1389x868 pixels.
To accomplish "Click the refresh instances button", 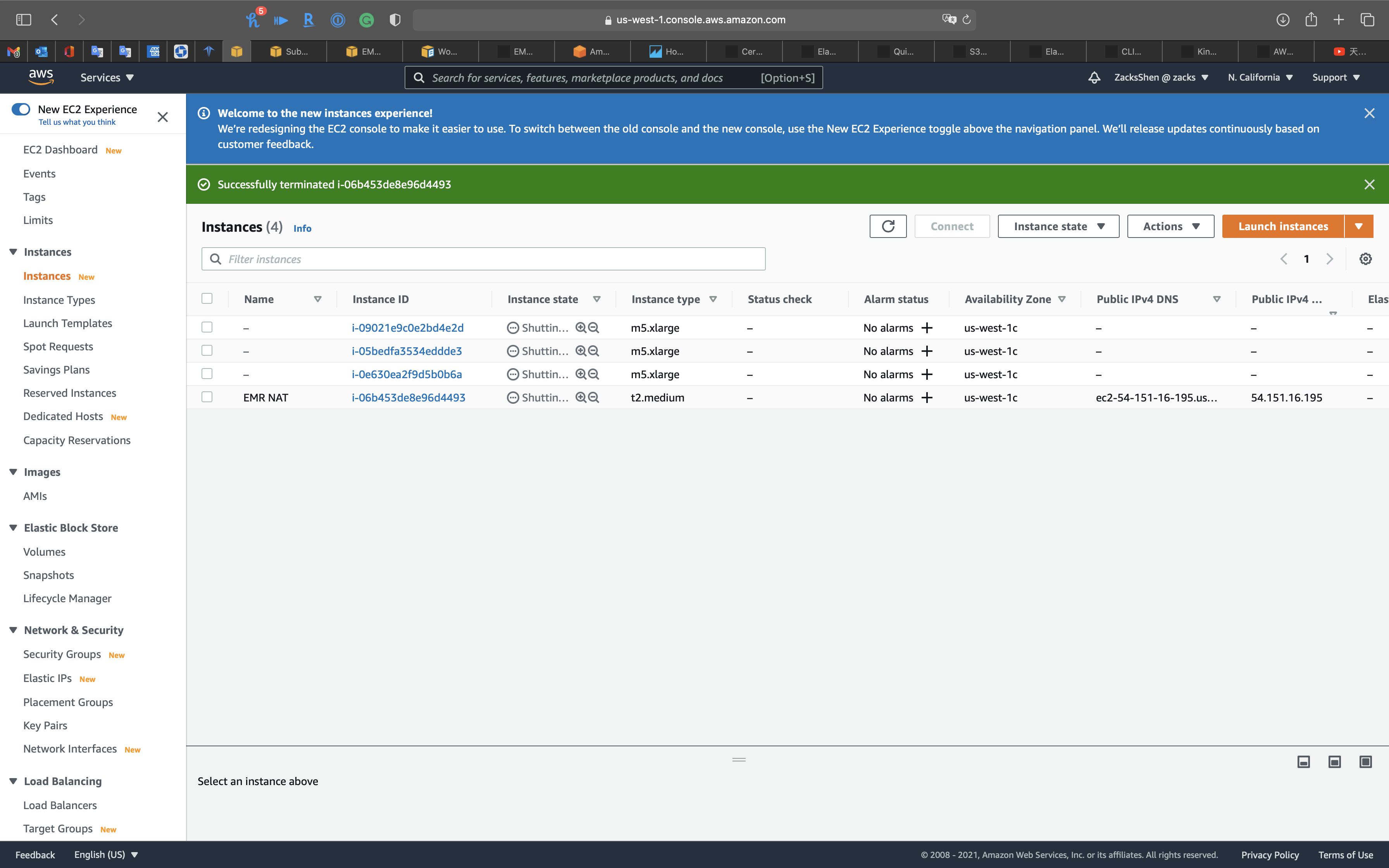I will (888, 226).
